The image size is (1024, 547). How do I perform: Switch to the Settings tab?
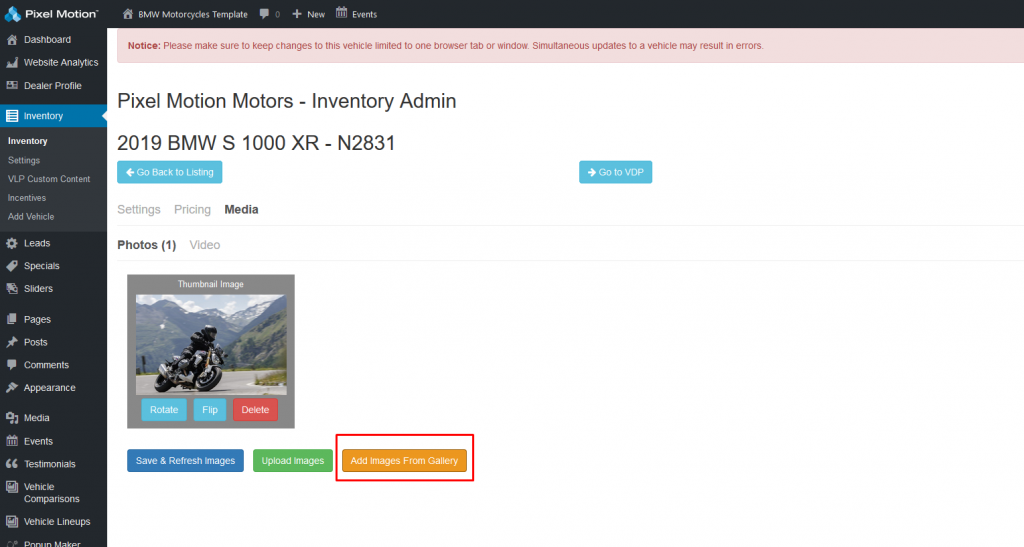point(138,210)
